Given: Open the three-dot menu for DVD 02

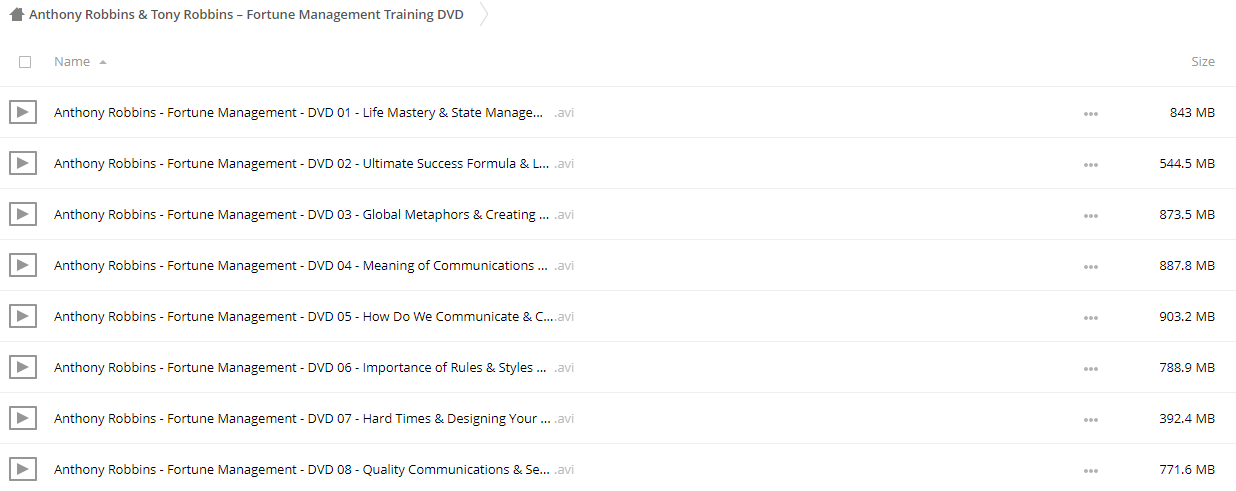Looking at the screenshot, I should coord(1090,164).
